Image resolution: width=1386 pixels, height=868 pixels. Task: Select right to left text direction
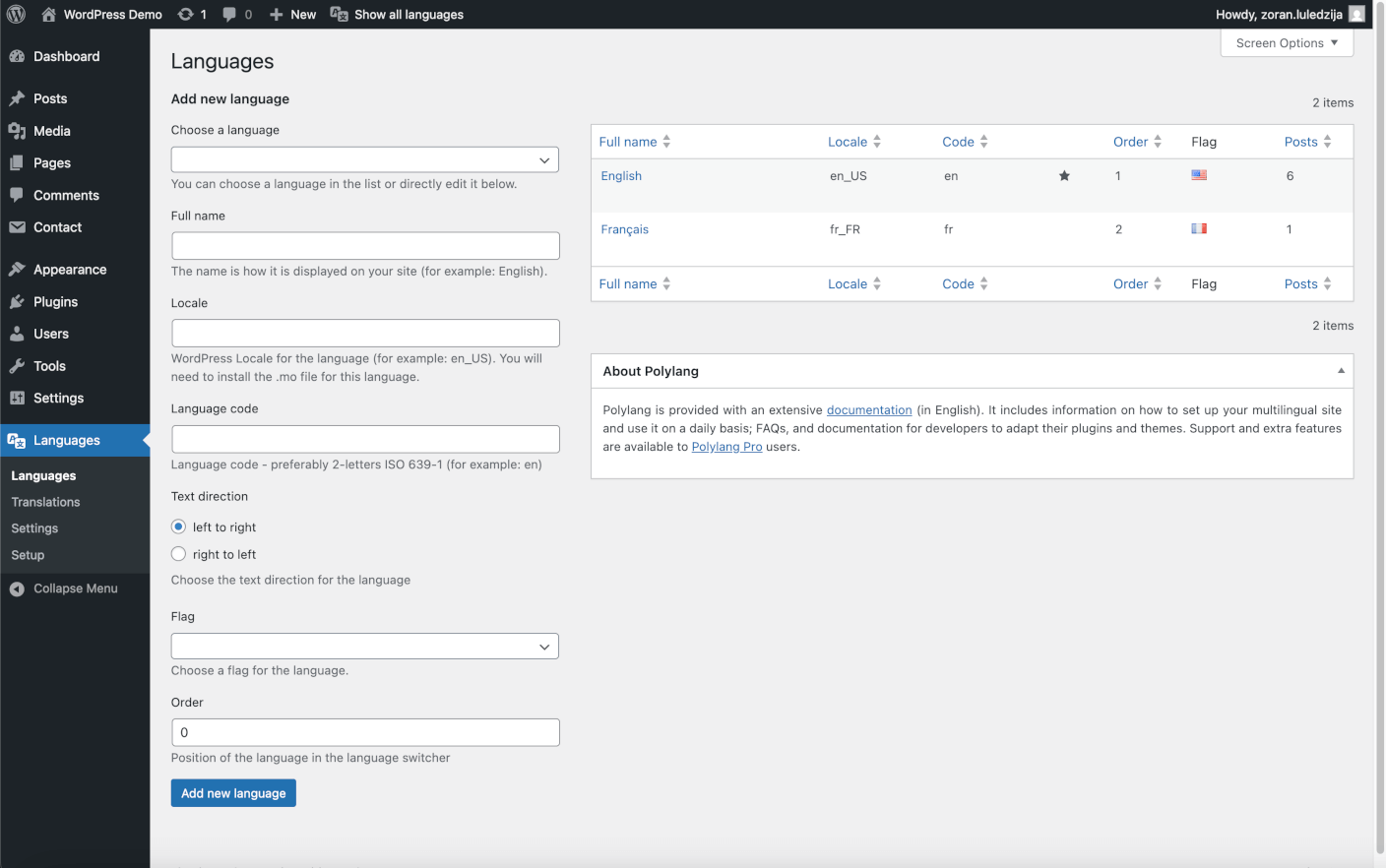[178, 554]
